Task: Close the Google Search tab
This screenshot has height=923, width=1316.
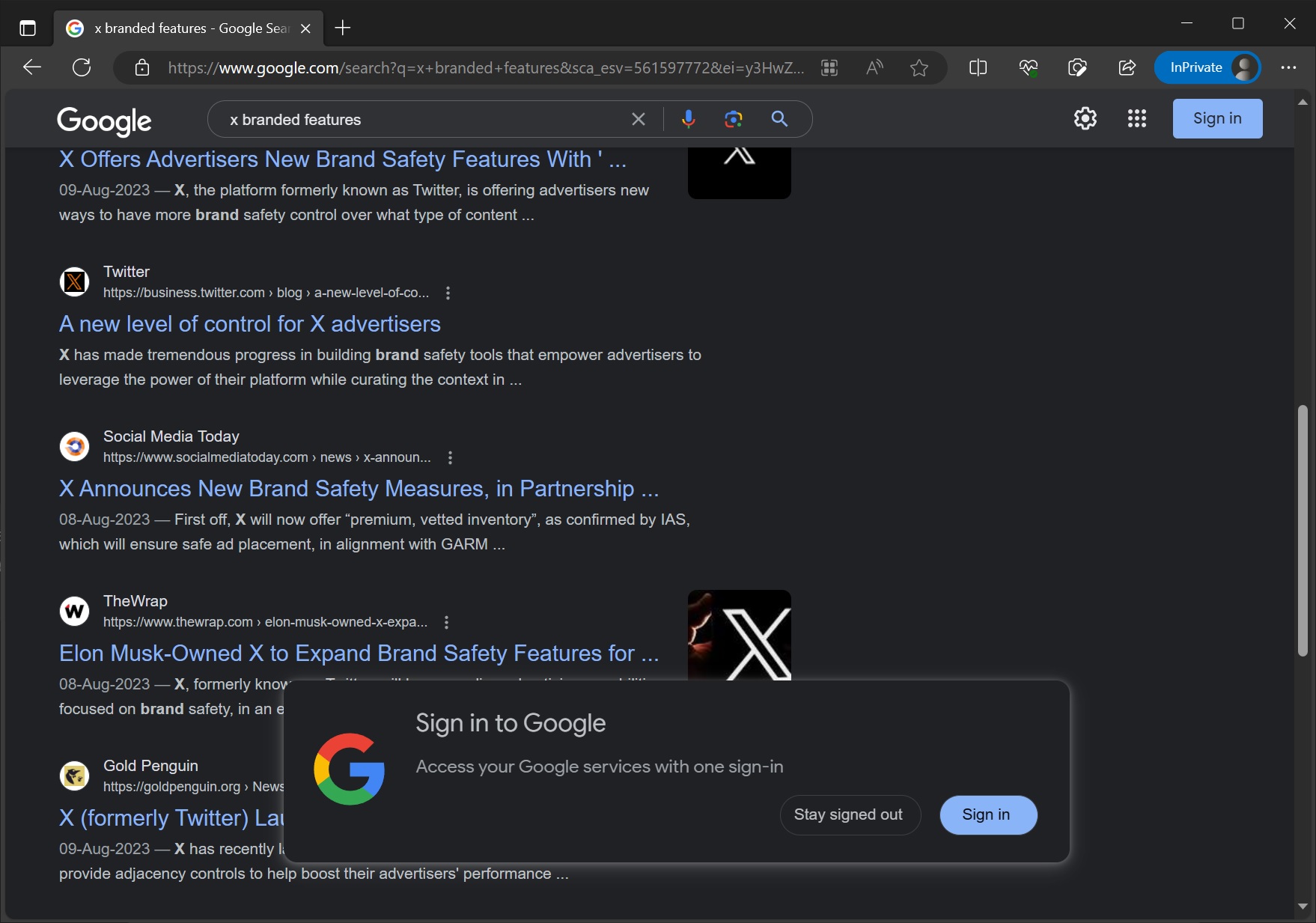Action: pyautogui.click(x=305, y=28)
